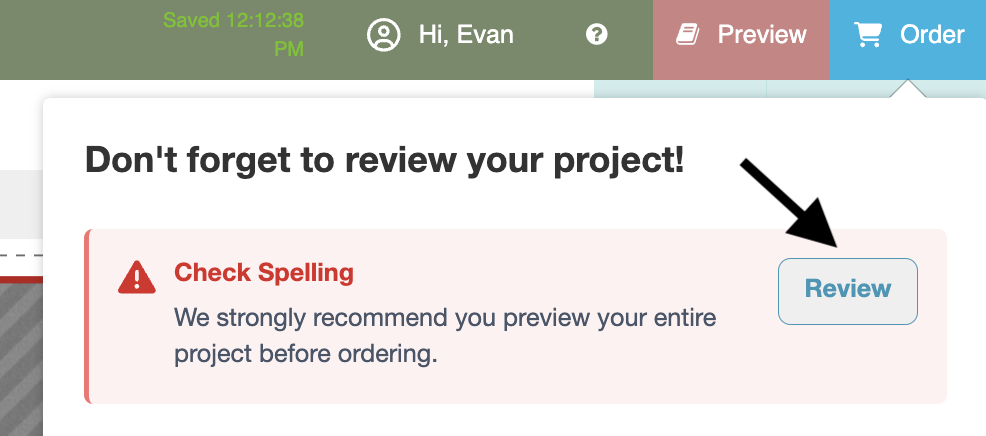Click the book icon on Preview
This screenshot has width=986, height=436.
690,35
